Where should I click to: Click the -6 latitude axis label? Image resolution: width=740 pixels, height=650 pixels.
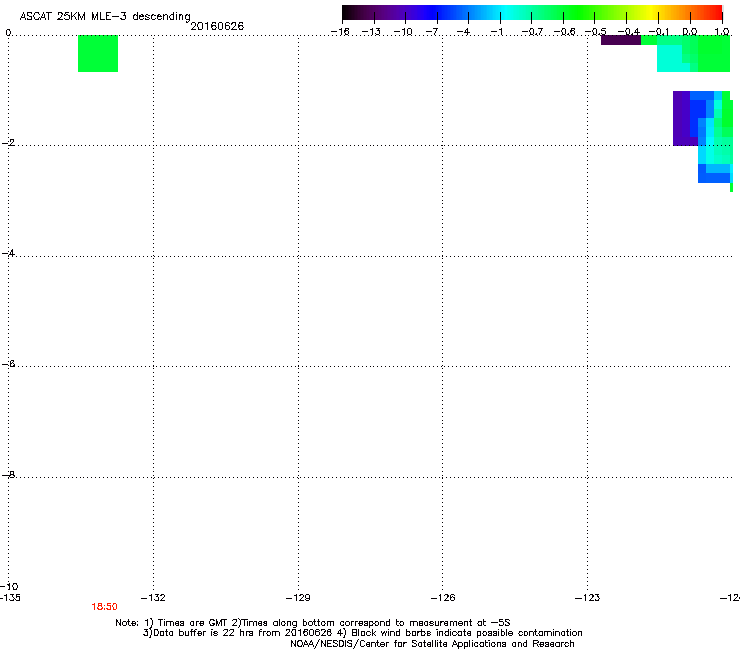click(x=8, y=363)
